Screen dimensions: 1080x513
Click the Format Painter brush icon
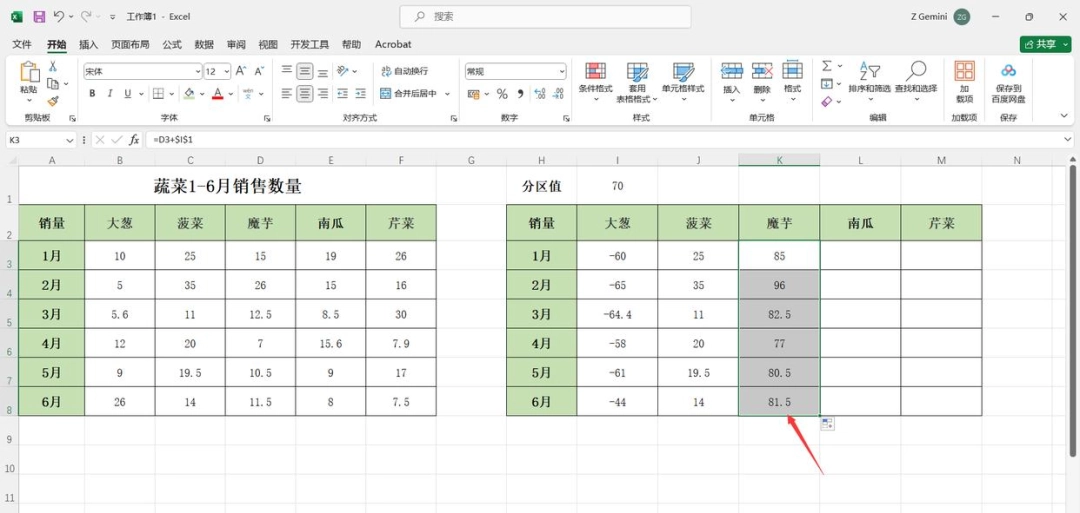[x=52, y=101]
